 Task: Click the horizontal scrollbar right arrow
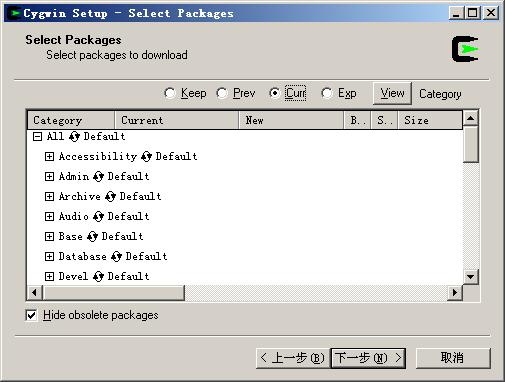pos(455,293)
